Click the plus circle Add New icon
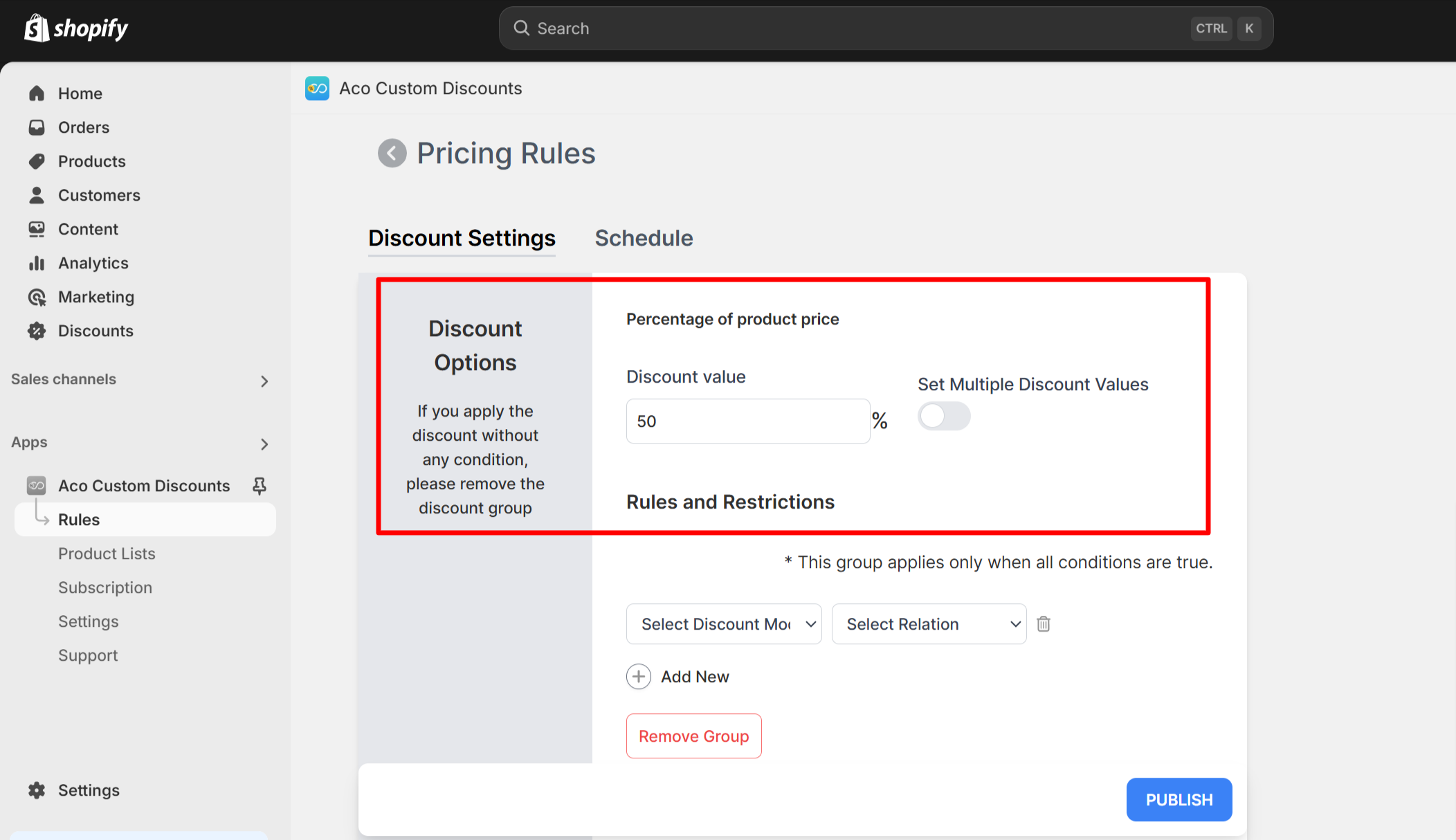Viewport: 1456px width, 840px height. pos(639,677)
